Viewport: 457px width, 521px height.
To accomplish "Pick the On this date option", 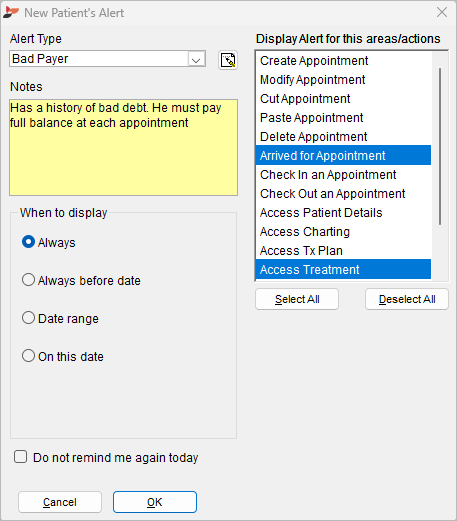I will pos(28,356).
